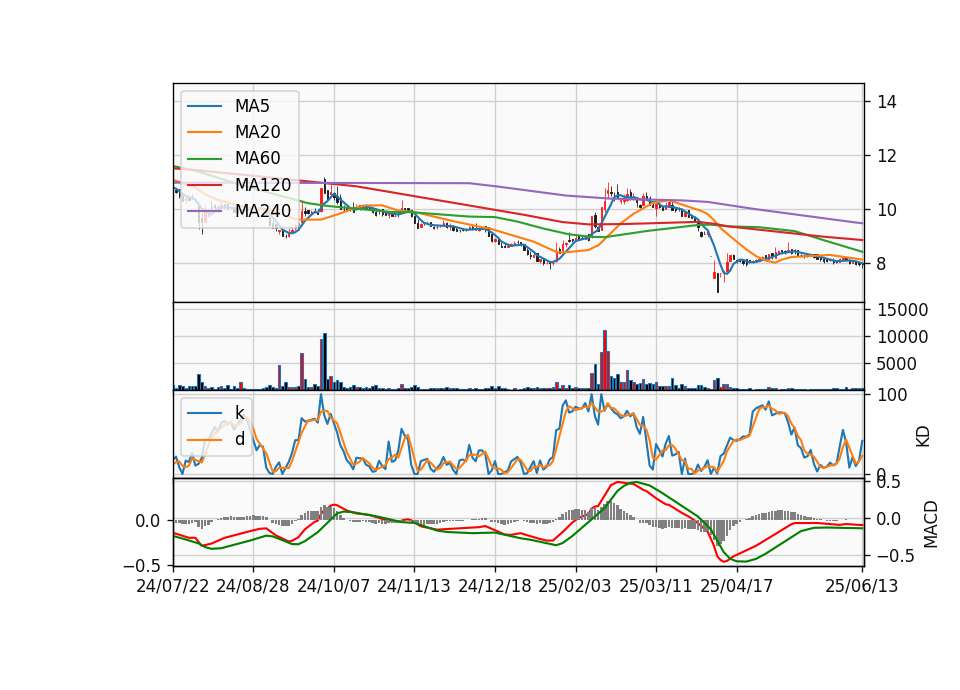Click the blue MA5 legend line sample

(x=204, y=106)
